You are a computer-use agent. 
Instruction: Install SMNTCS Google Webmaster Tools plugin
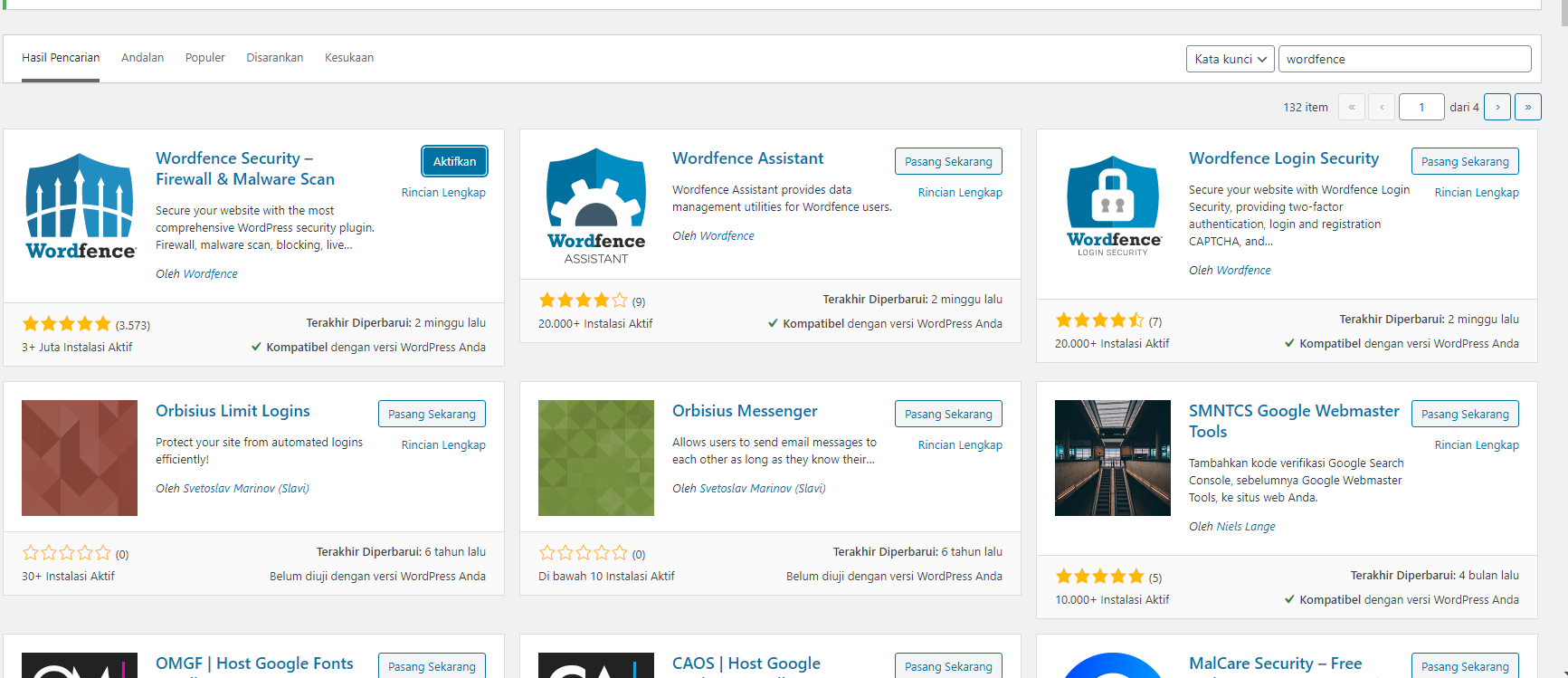click(1465, 414)
